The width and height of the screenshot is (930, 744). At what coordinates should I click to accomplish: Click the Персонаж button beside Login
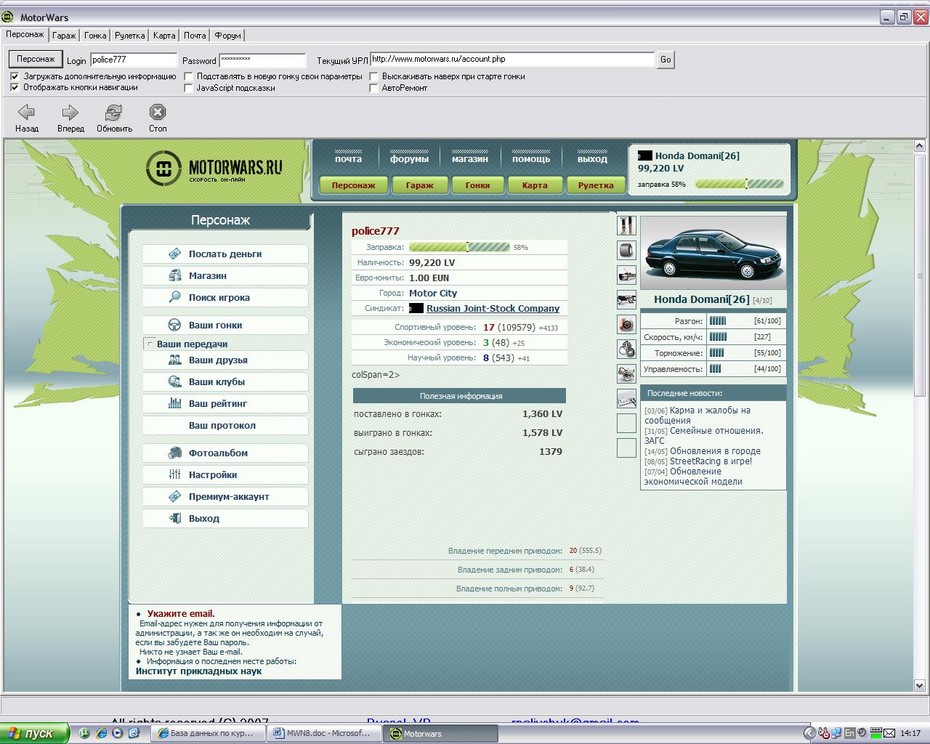click(36, 59)
